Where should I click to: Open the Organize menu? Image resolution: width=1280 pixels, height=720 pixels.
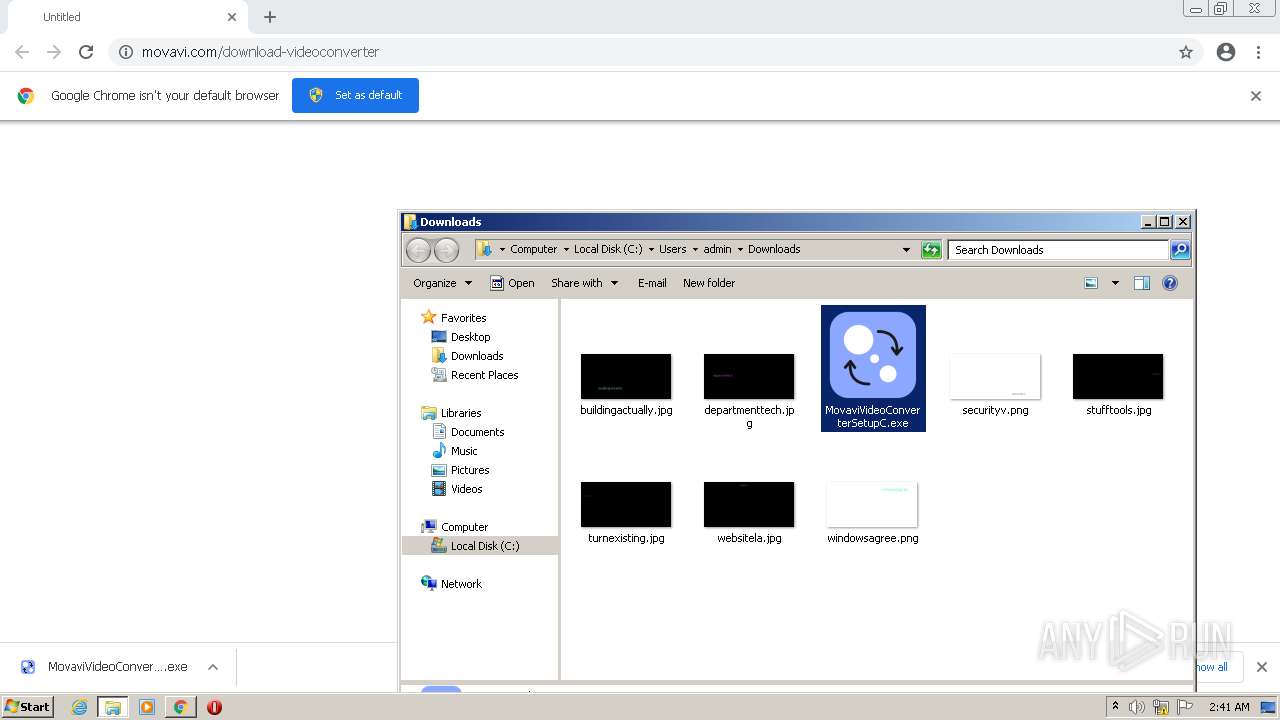(442, 283)
